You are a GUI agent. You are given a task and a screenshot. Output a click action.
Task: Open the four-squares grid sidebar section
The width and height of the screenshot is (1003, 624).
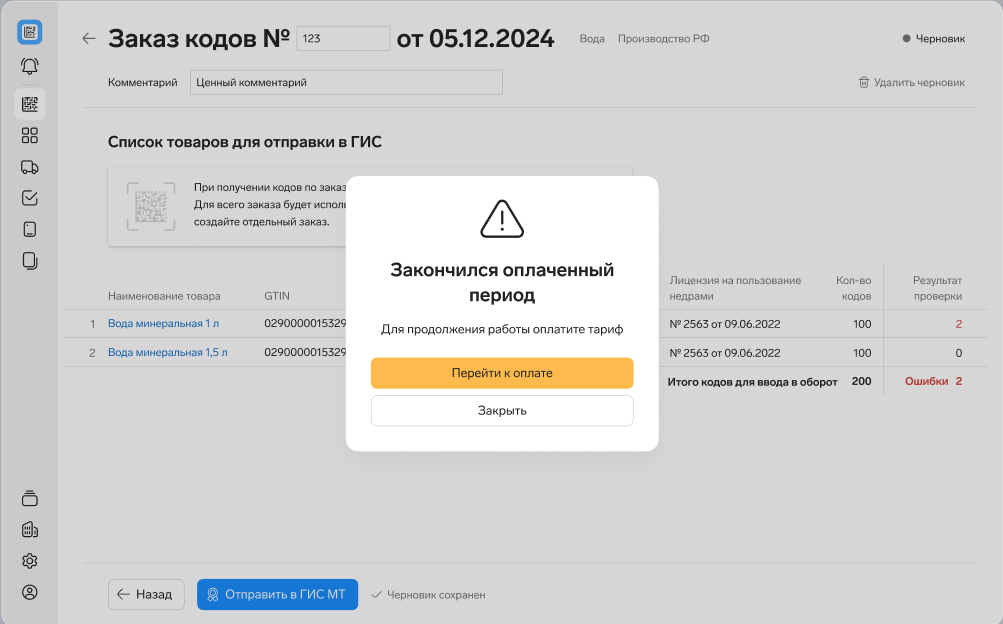(30, 135)
